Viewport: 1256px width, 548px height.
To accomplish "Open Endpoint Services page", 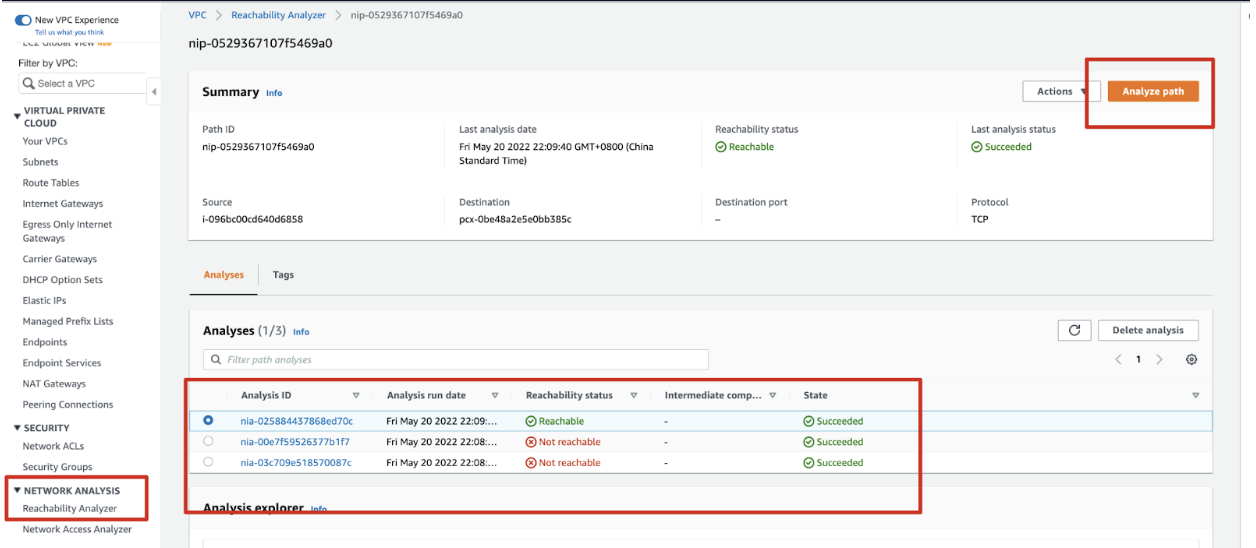I will pyautogui.click(x=62, y=363).
